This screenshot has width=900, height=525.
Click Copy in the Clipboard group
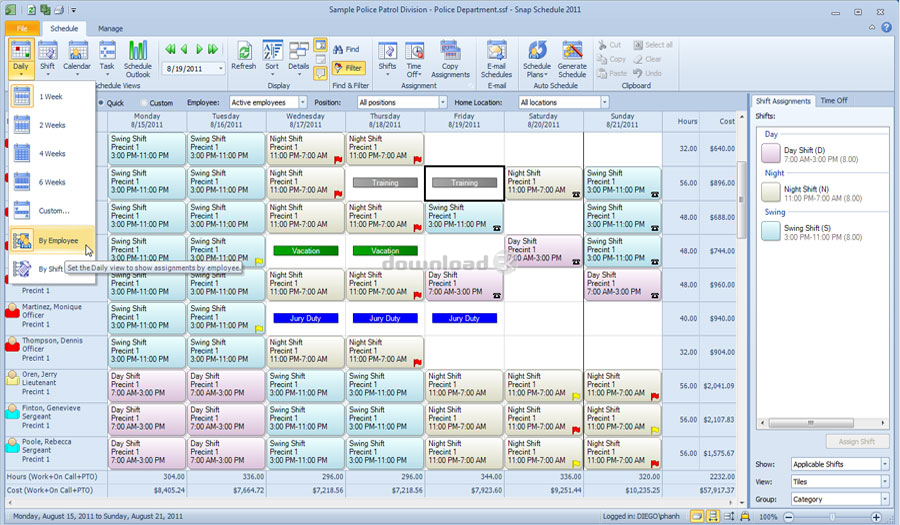pyautogui.click(x=611, y=59)
